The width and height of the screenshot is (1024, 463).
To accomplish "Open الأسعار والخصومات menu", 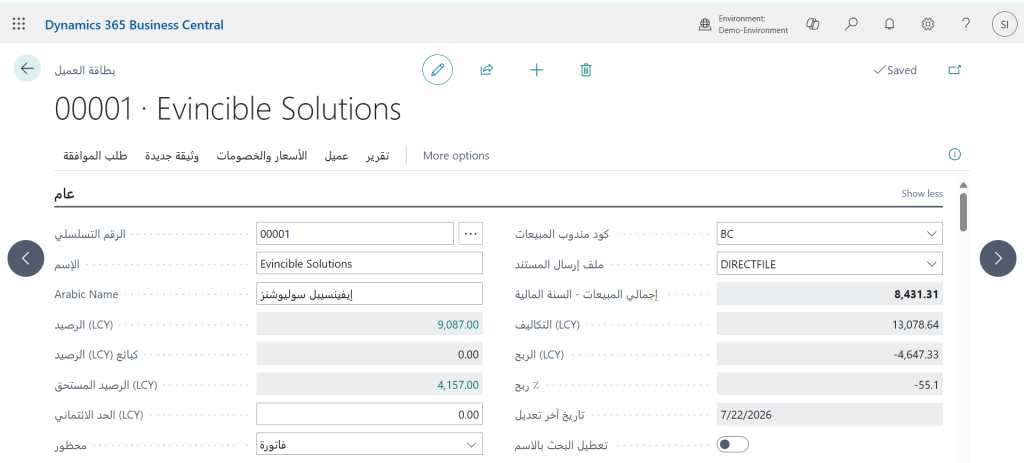I will [x=262, y=155].
